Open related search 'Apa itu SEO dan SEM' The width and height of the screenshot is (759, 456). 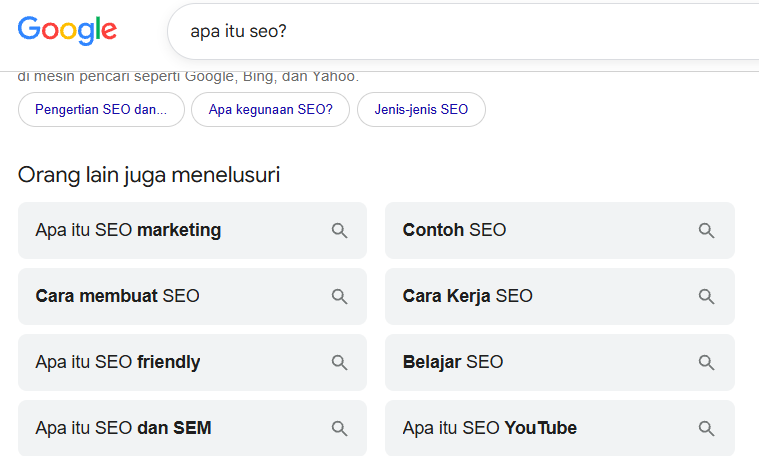pos(192,428)
